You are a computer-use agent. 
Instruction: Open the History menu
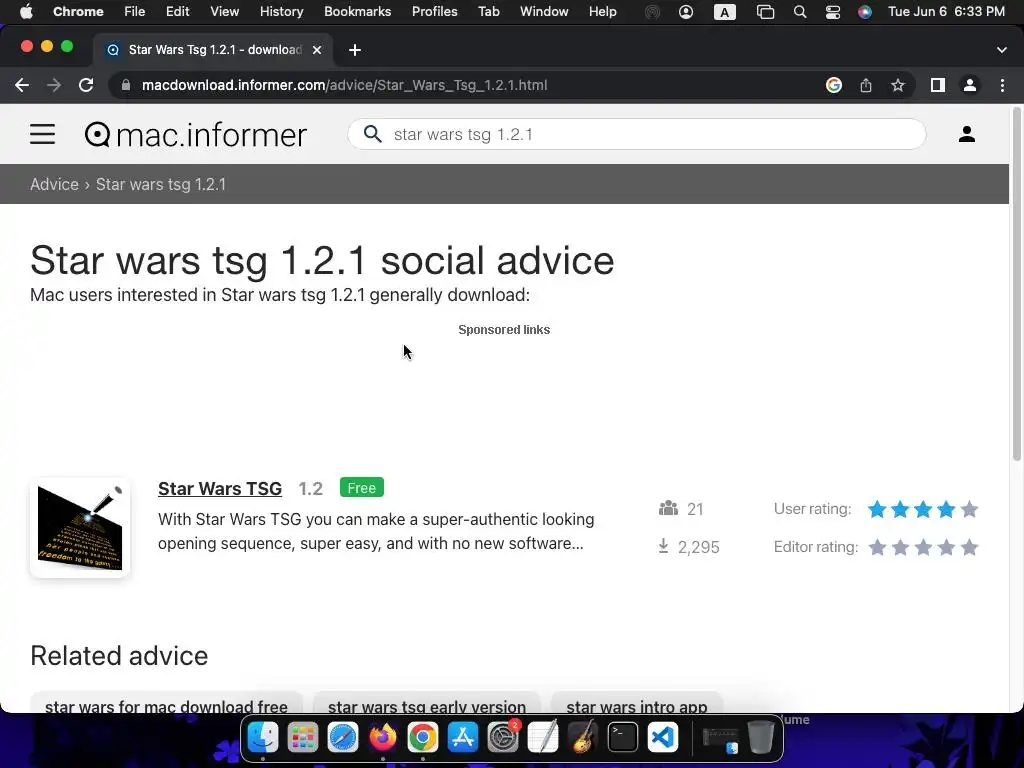coord(281,11)
